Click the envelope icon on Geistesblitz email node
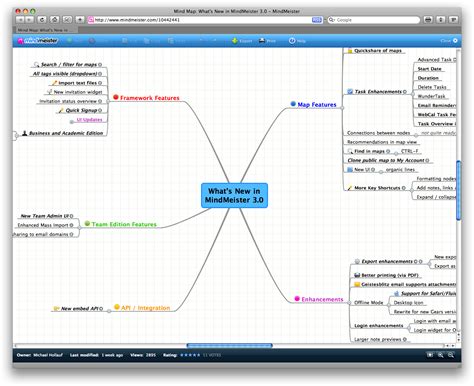 coord(357,284)
